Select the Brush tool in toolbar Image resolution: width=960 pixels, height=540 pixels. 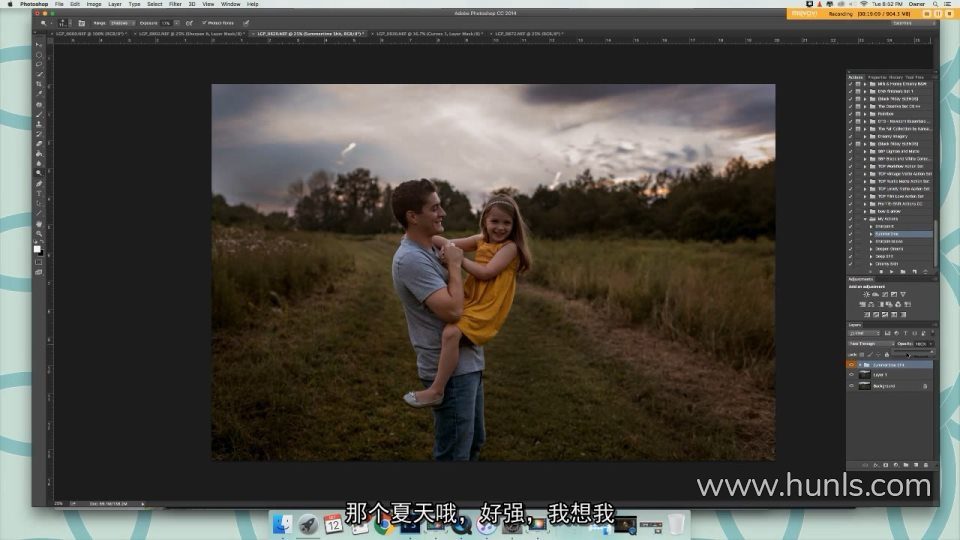click(39, 114)
